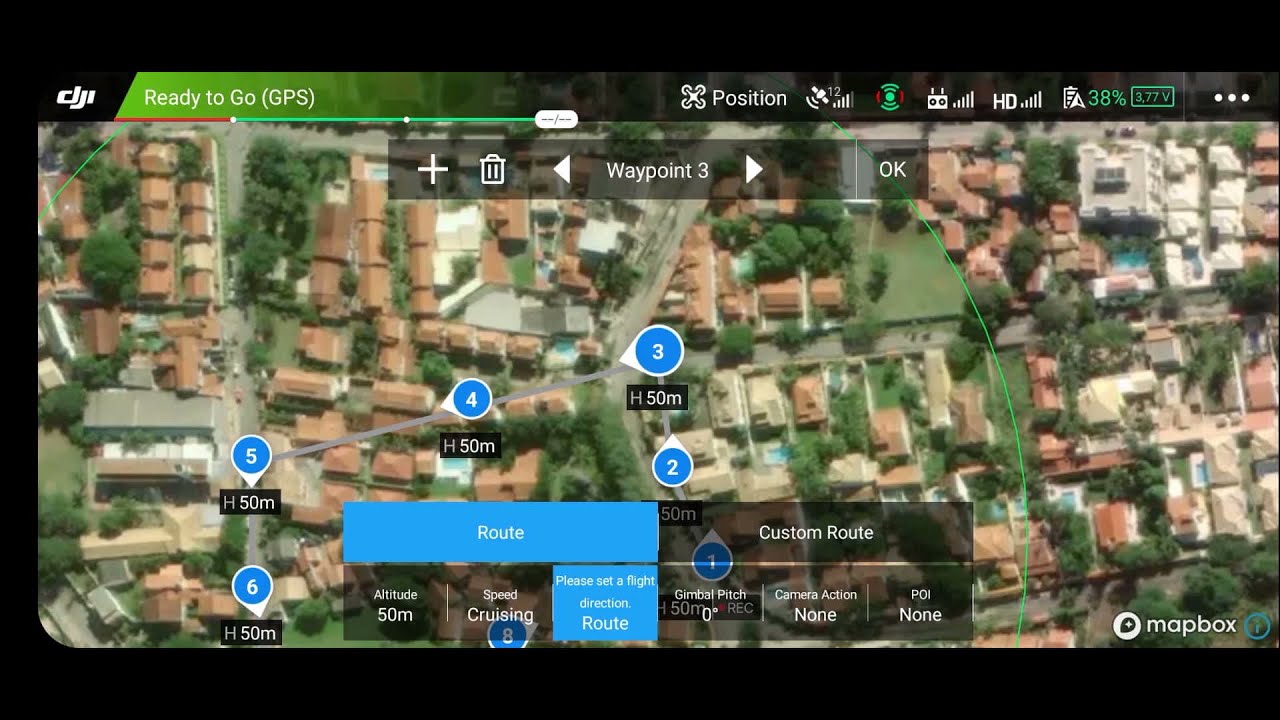Open Camera Action None setting

click(x=815, y=604)
